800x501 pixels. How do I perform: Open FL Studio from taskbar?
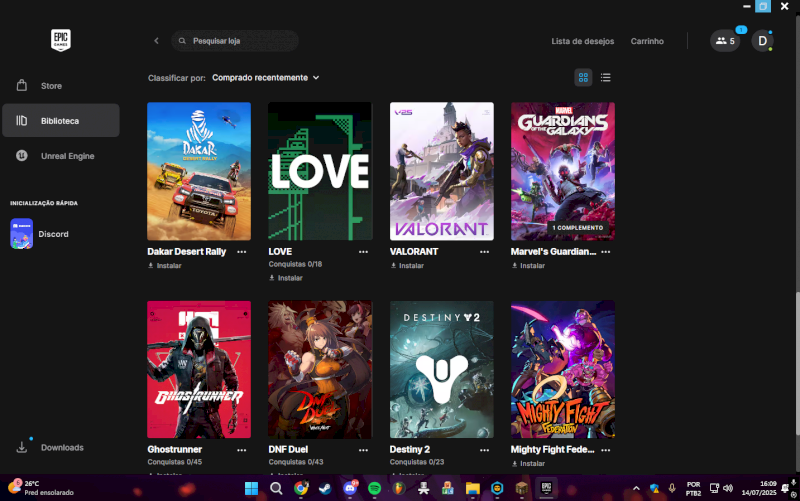click(x=399, y=488)
